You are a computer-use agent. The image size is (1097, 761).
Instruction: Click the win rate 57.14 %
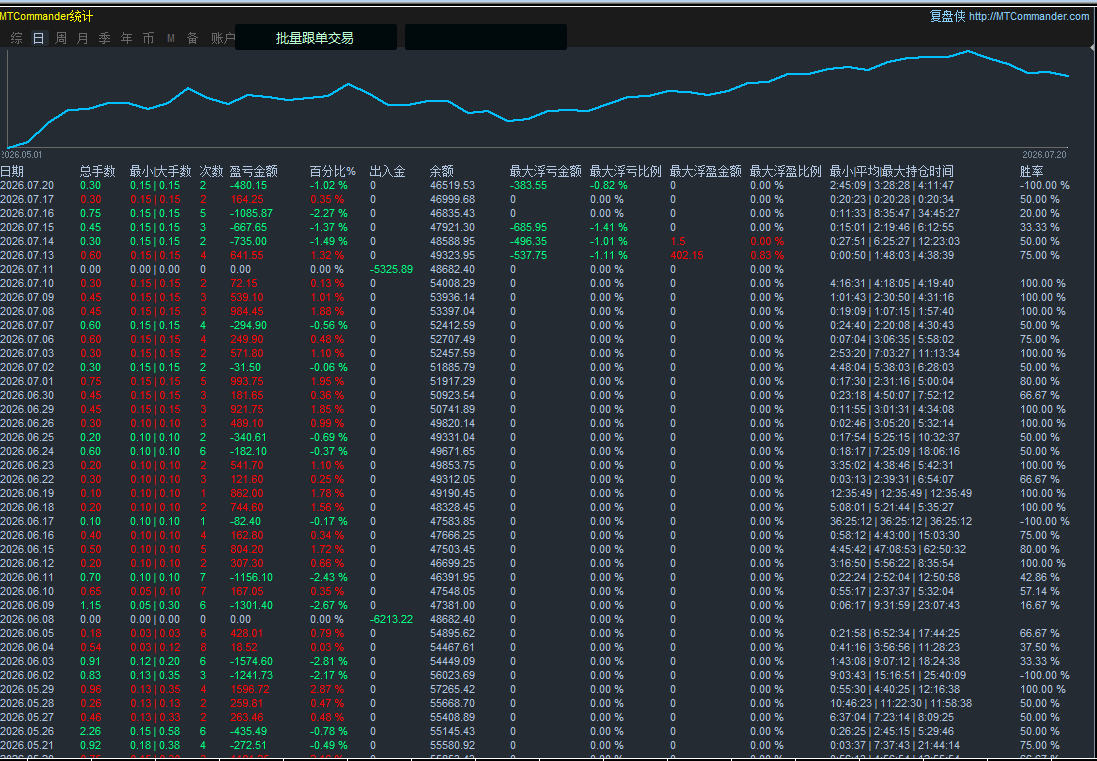1040,591
